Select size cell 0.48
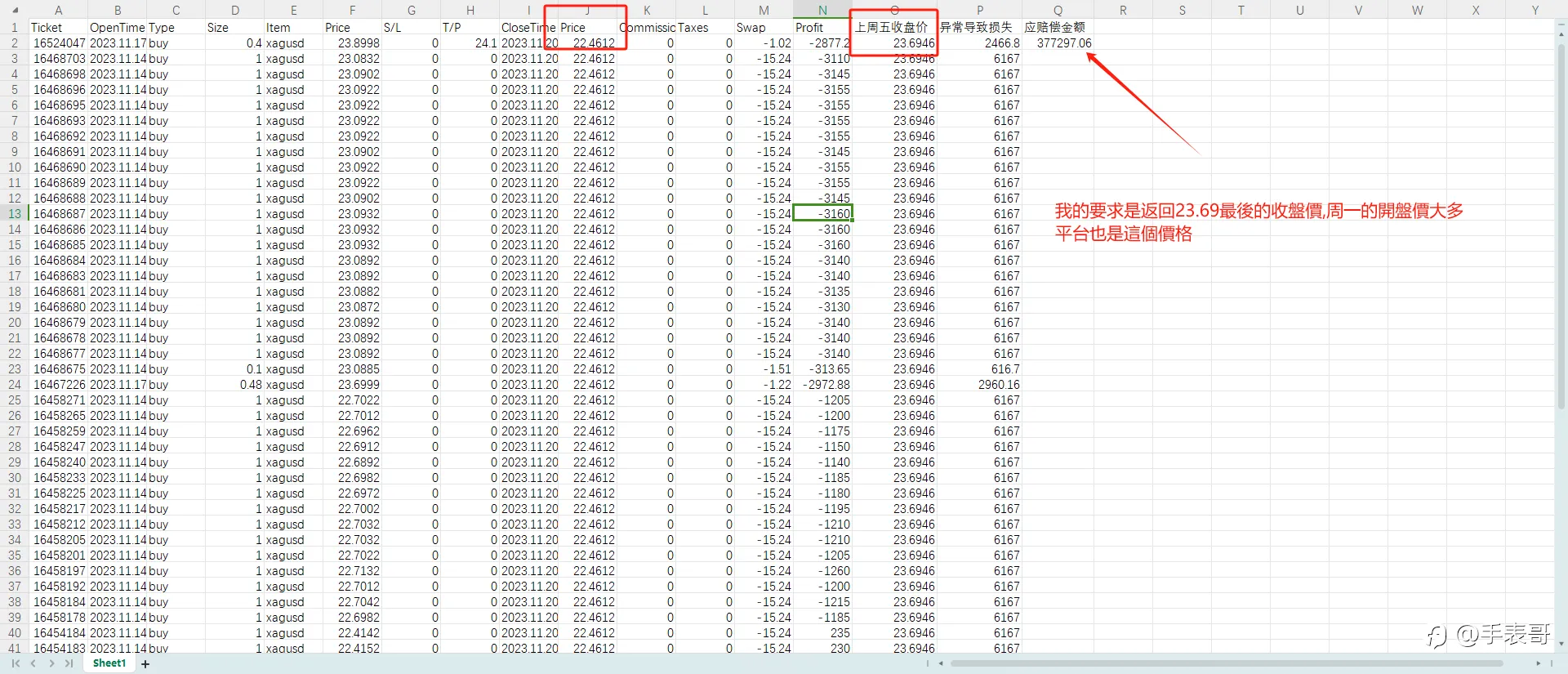This screenshot has height=674, width=1568. coord(235,384)
